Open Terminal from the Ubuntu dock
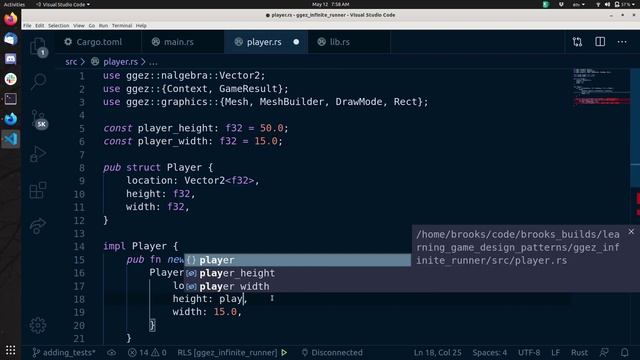 (11, 99)
